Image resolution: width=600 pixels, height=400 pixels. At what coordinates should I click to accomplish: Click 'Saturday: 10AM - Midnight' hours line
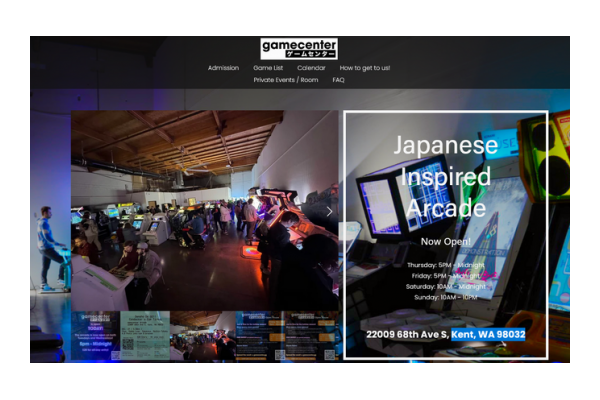point(446,286)
